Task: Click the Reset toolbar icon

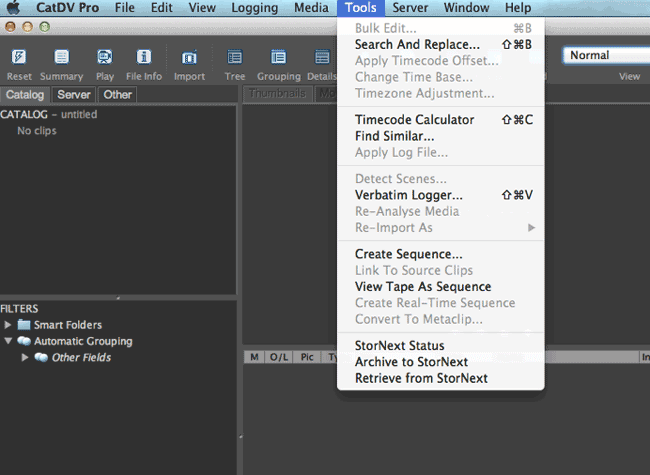Action: coord(19,58)
